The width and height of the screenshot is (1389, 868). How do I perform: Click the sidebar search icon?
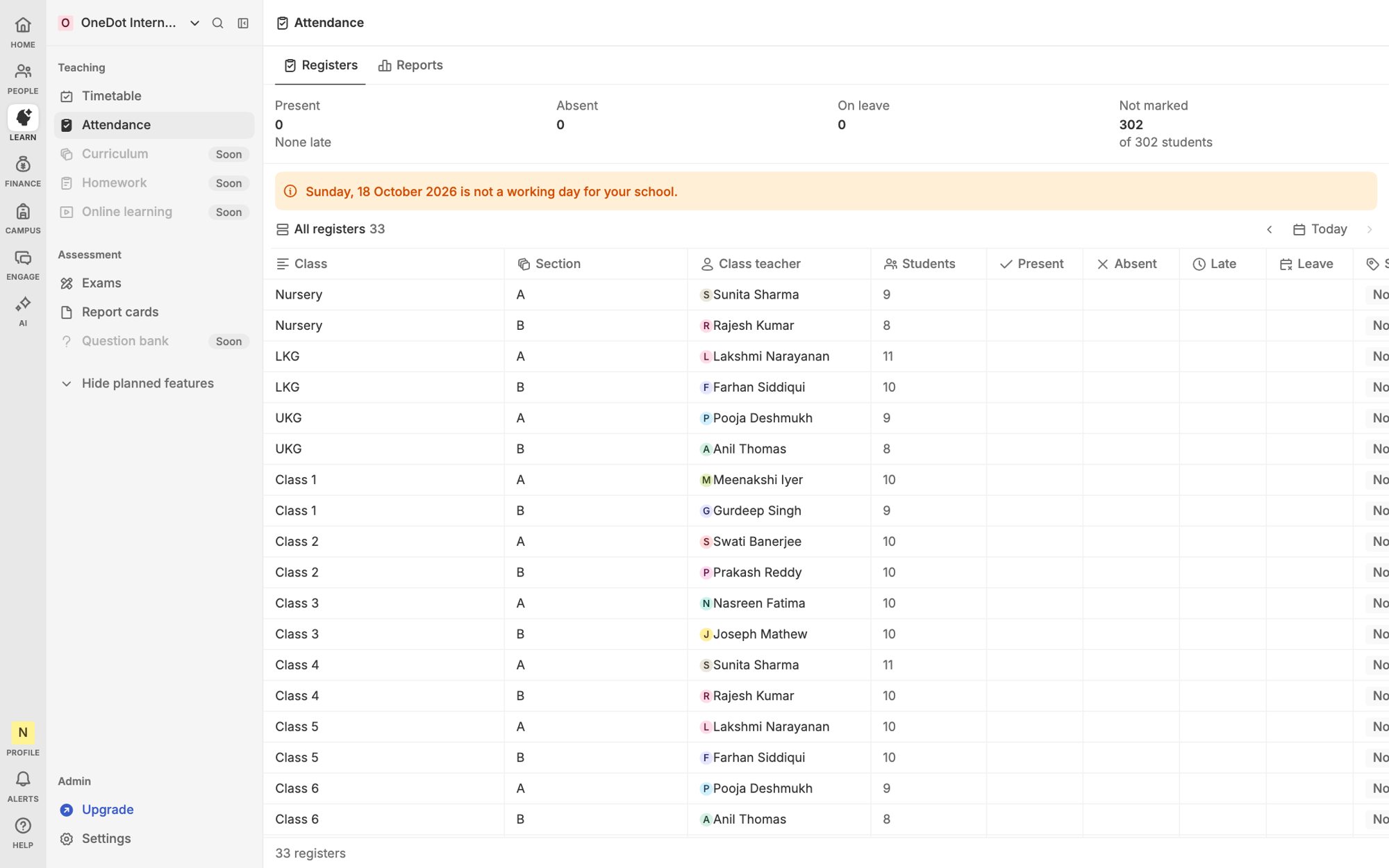pos(217,23)
